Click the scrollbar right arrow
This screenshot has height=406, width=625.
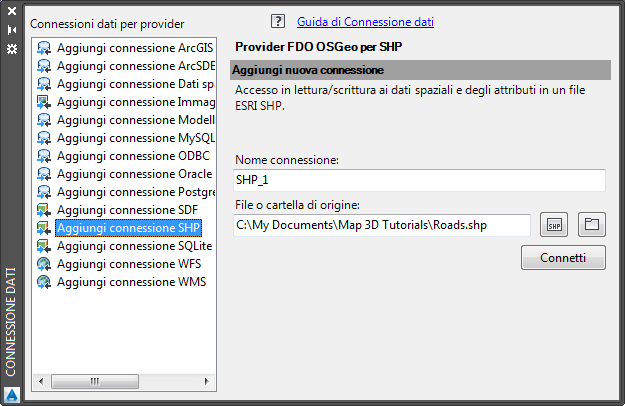(x=209, y=381)
